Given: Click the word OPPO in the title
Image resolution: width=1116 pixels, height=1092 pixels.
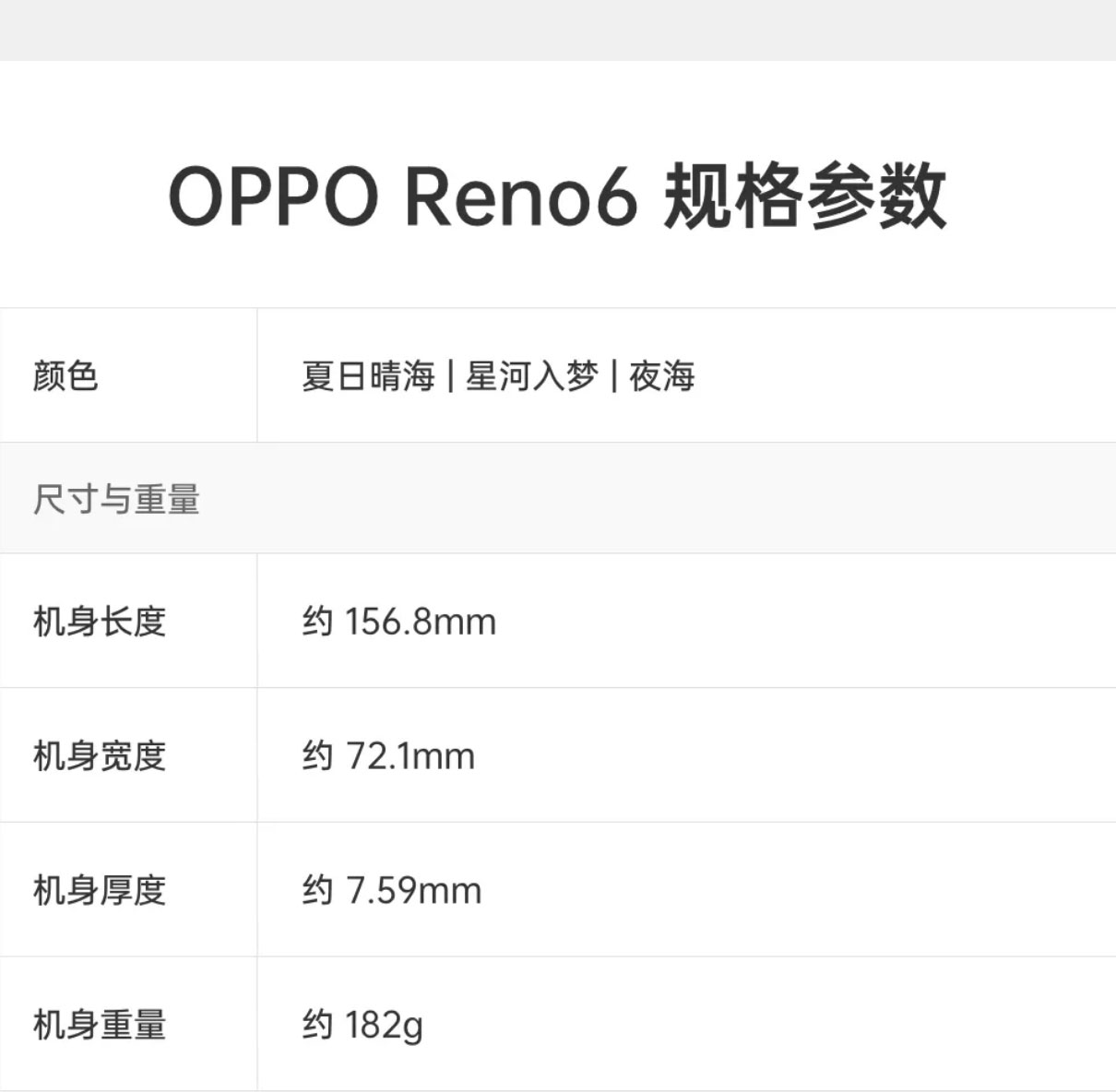Looking at the screenshot, I should [x=274, y=196].
